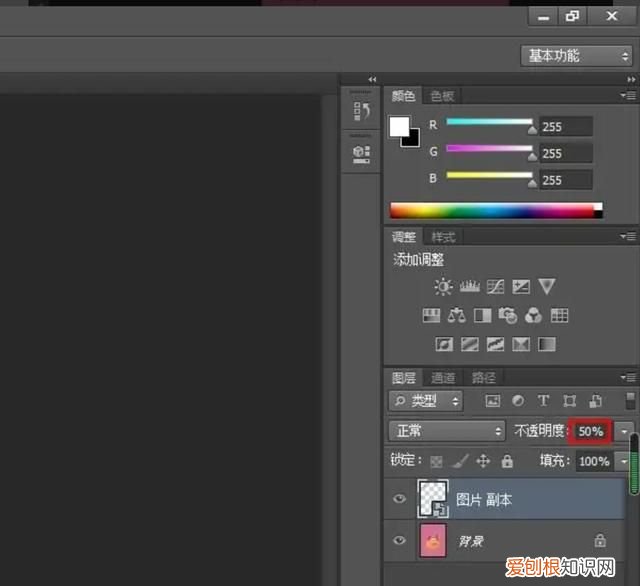
Task: Add a Color Lookup adjustment
Action: click(559, 315)
